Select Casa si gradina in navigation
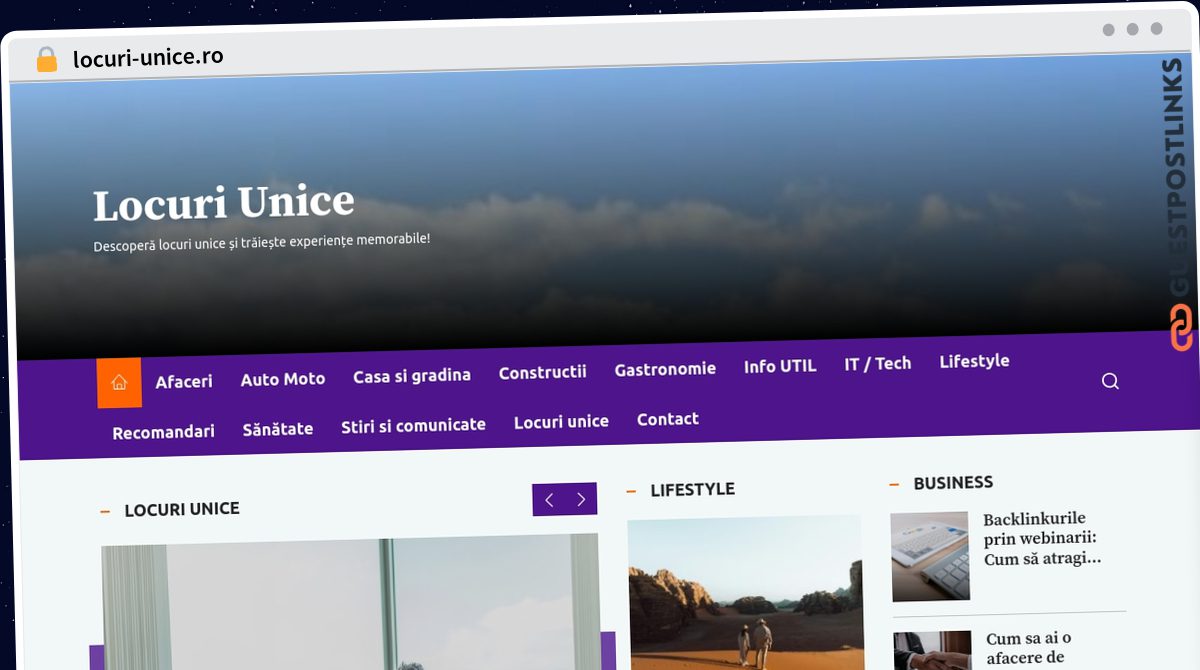The image size is (1200, 670). [412, 376]
